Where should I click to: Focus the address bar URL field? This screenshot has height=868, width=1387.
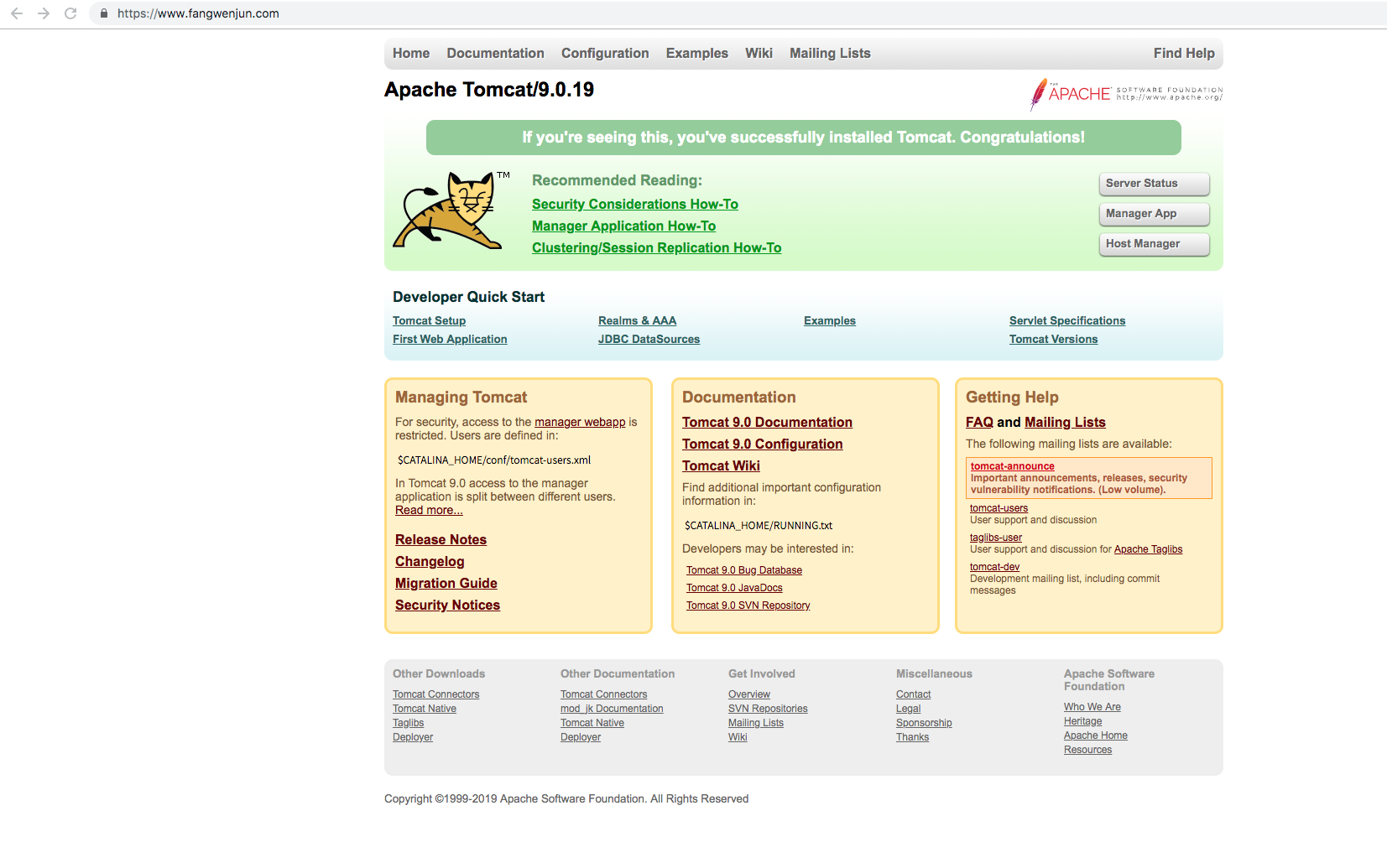[x=738, y=13]
